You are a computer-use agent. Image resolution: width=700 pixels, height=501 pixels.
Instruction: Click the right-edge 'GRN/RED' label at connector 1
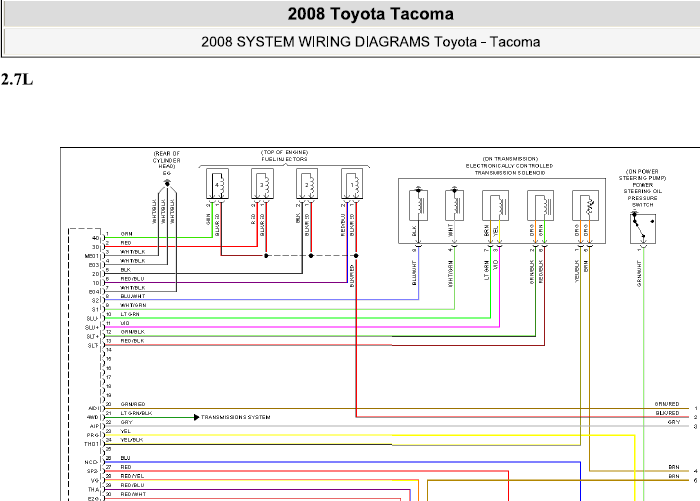point(667,404)
